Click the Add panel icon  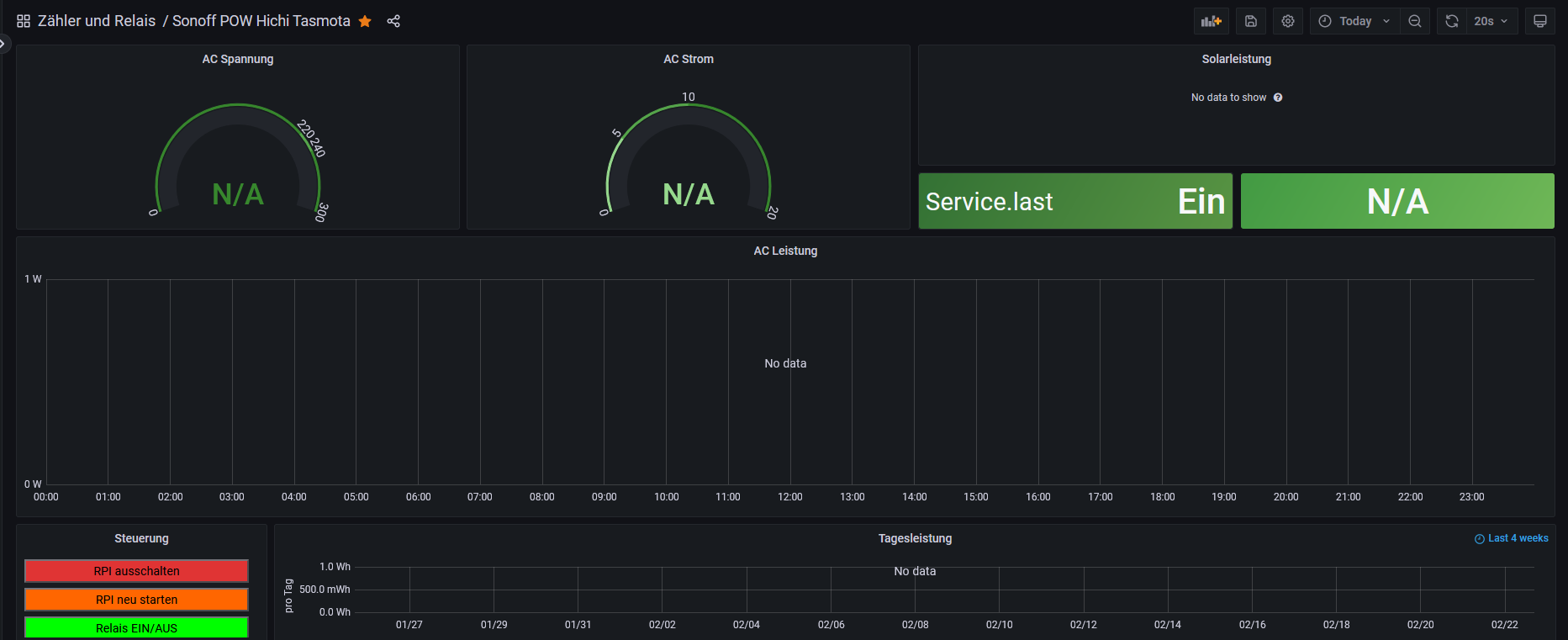pyautogui.click(x=1211, y=22)
